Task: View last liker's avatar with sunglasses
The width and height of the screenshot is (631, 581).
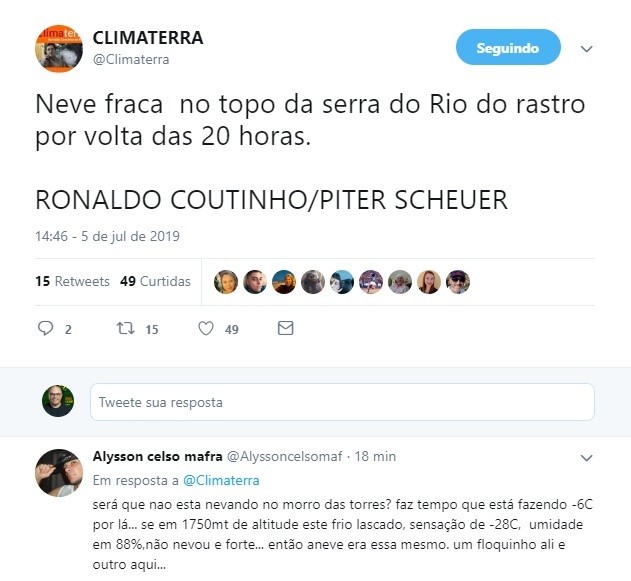Action: pos(458,282)
